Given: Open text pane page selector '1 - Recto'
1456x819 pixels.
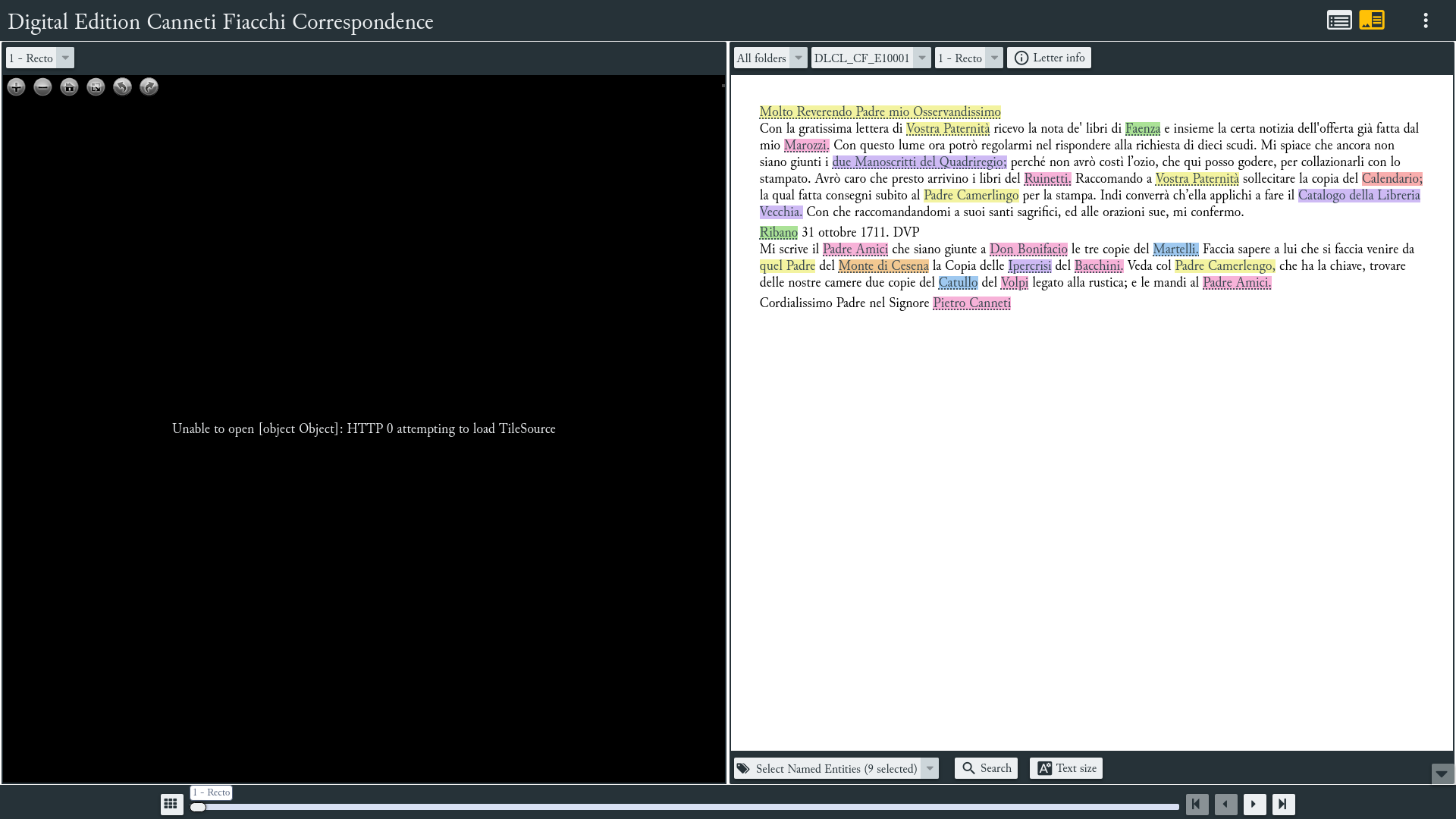Looking at the screenshot, I should point(968,58).
